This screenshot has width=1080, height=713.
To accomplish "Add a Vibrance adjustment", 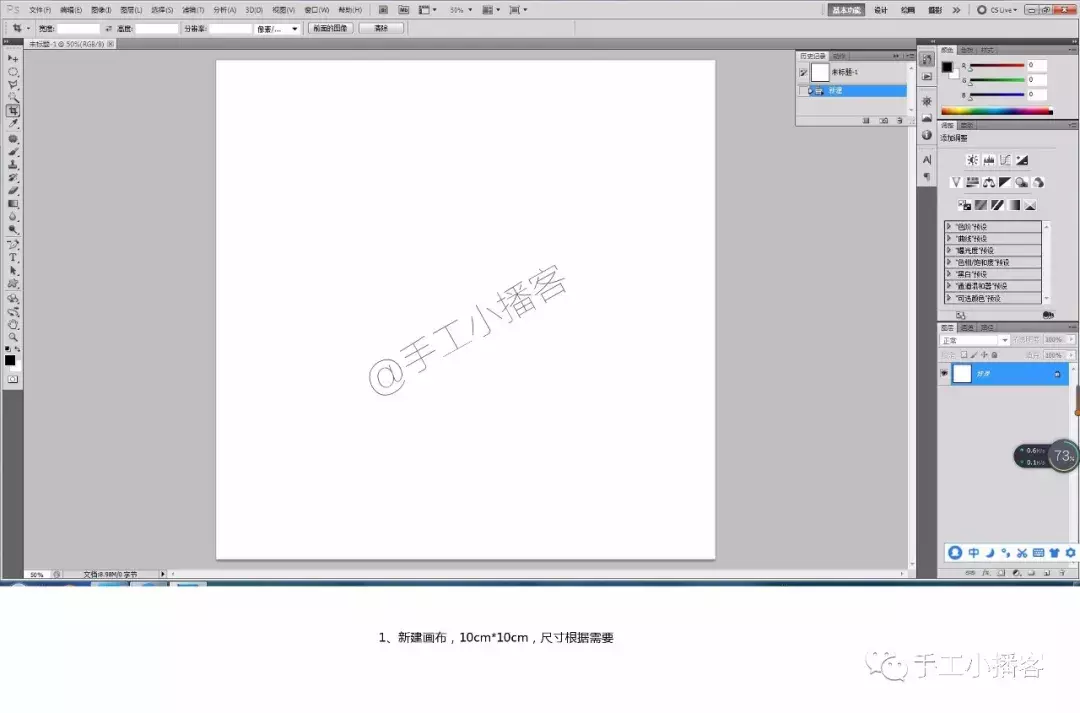I will click(x=955, y=183).
